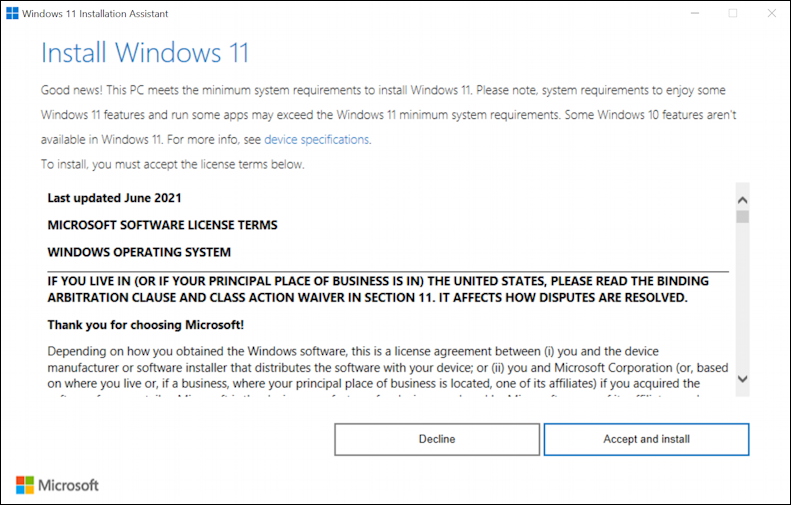Click 'Windows 11 Installation Assistant' title text
Viewport: 791px width, 505px height.
95,14
